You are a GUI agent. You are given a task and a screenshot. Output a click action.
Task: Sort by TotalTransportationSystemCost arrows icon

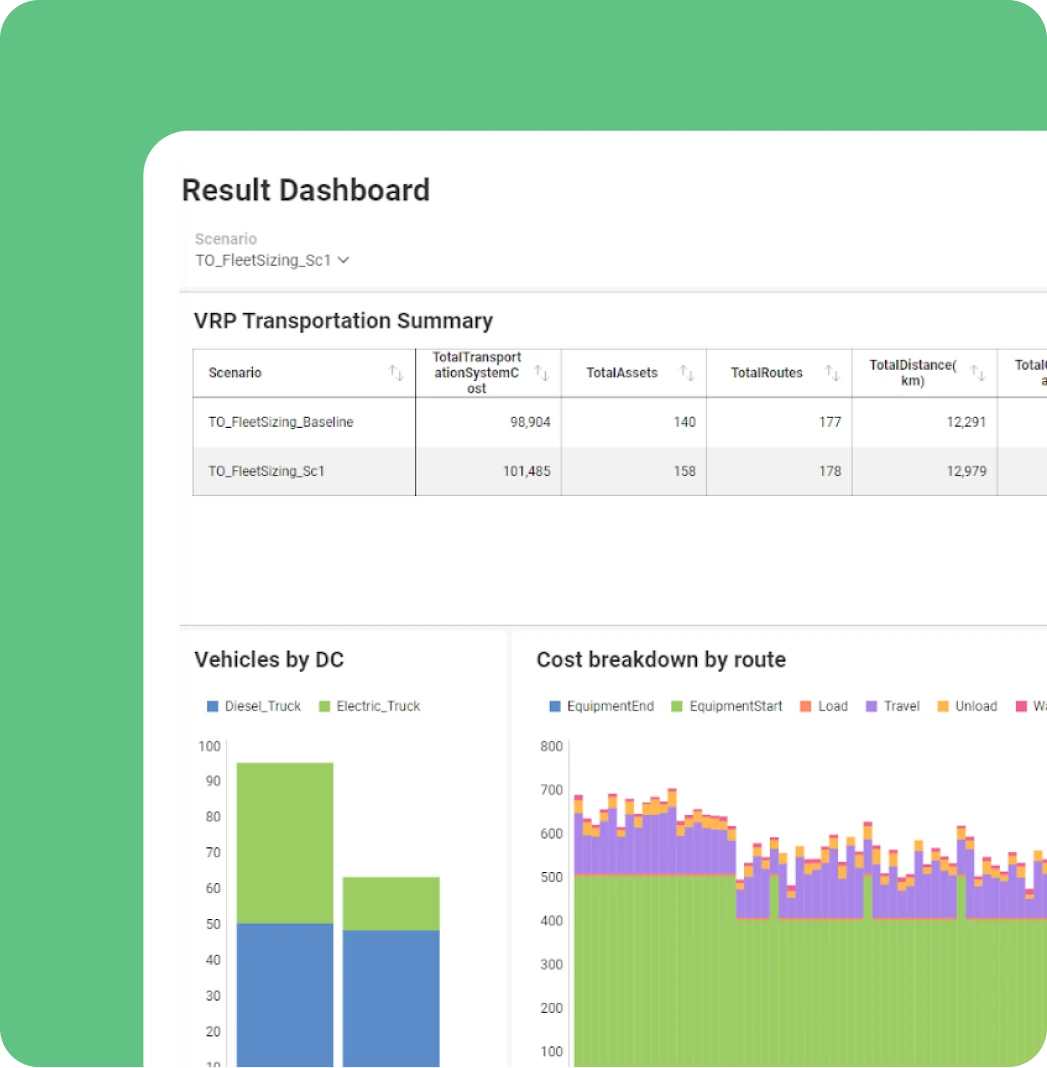click(x=542, y=373)
